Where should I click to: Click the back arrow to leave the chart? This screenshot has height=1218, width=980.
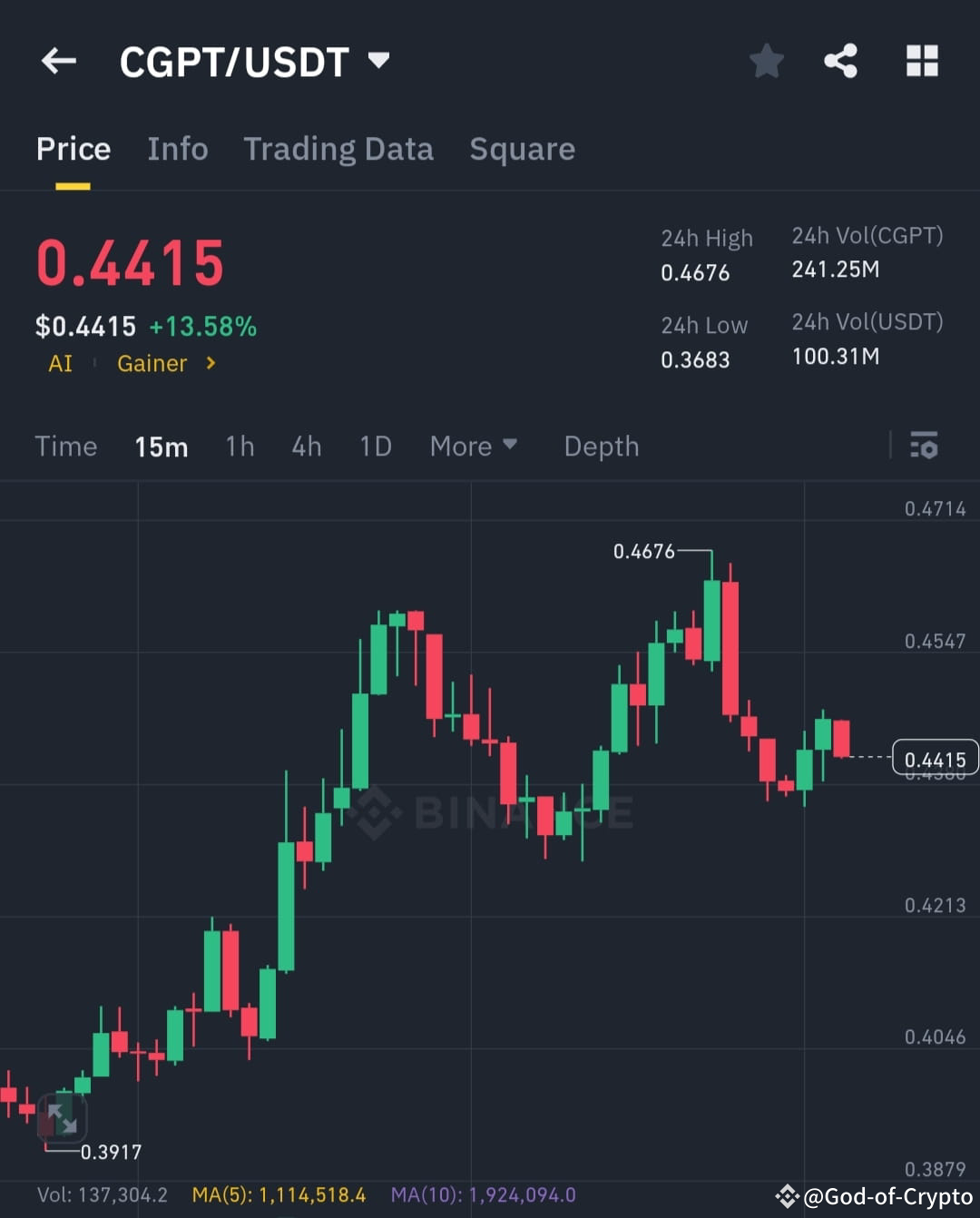(x=58, y=60)
